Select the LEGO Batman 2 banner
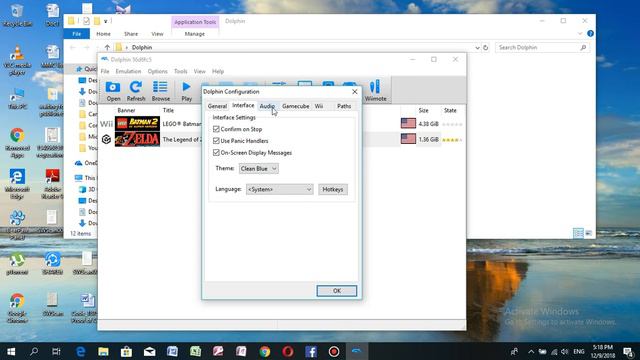Image resolution: width=640 pixels, height=360 pixels. point(137,124)
